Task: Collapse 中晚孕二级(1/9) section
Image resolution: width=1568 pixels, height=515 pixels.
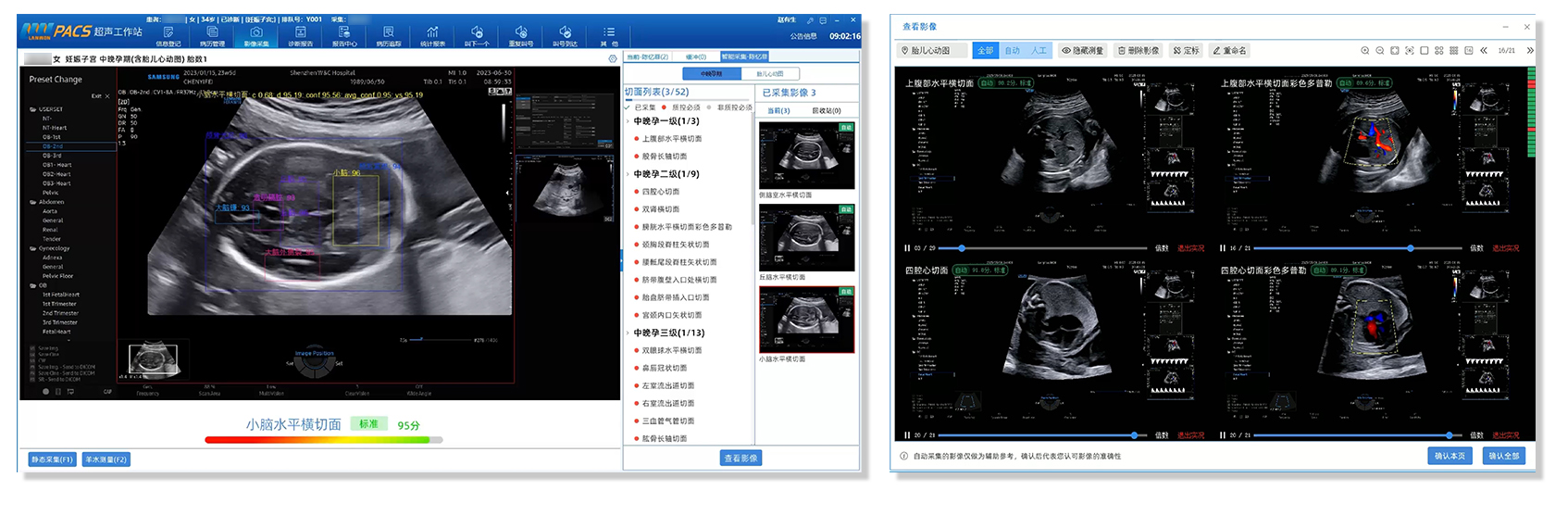Action: [628, 174]
